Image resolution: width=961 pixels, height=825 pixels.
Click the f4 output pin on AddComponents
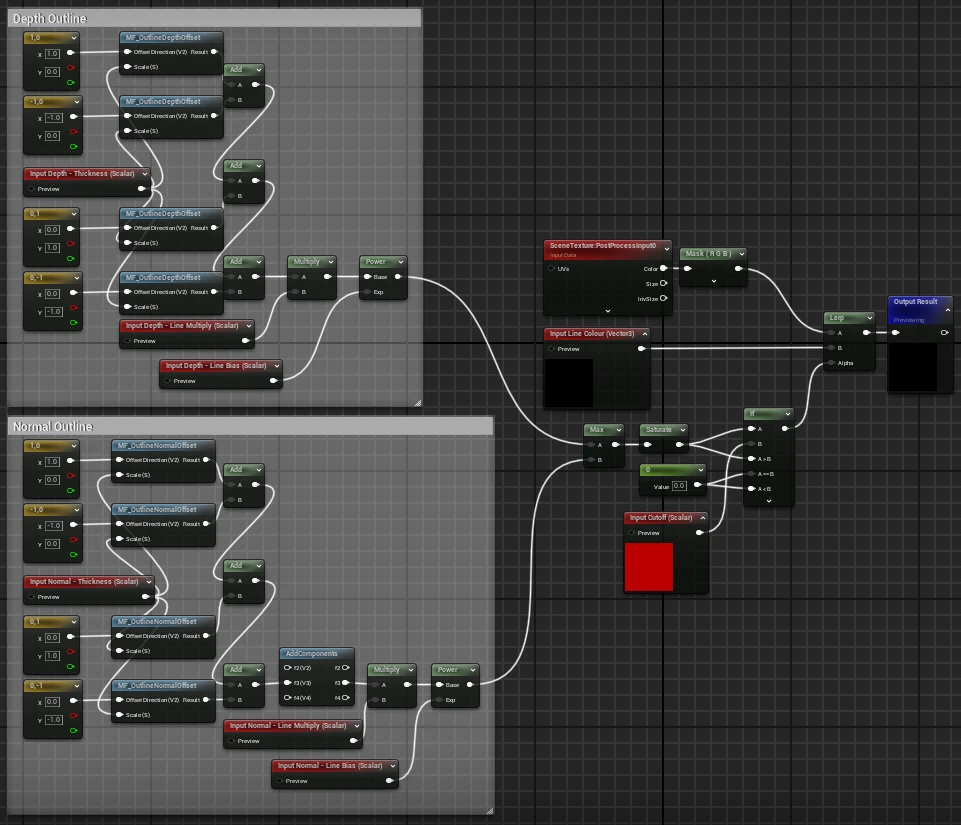click(346, 698)
